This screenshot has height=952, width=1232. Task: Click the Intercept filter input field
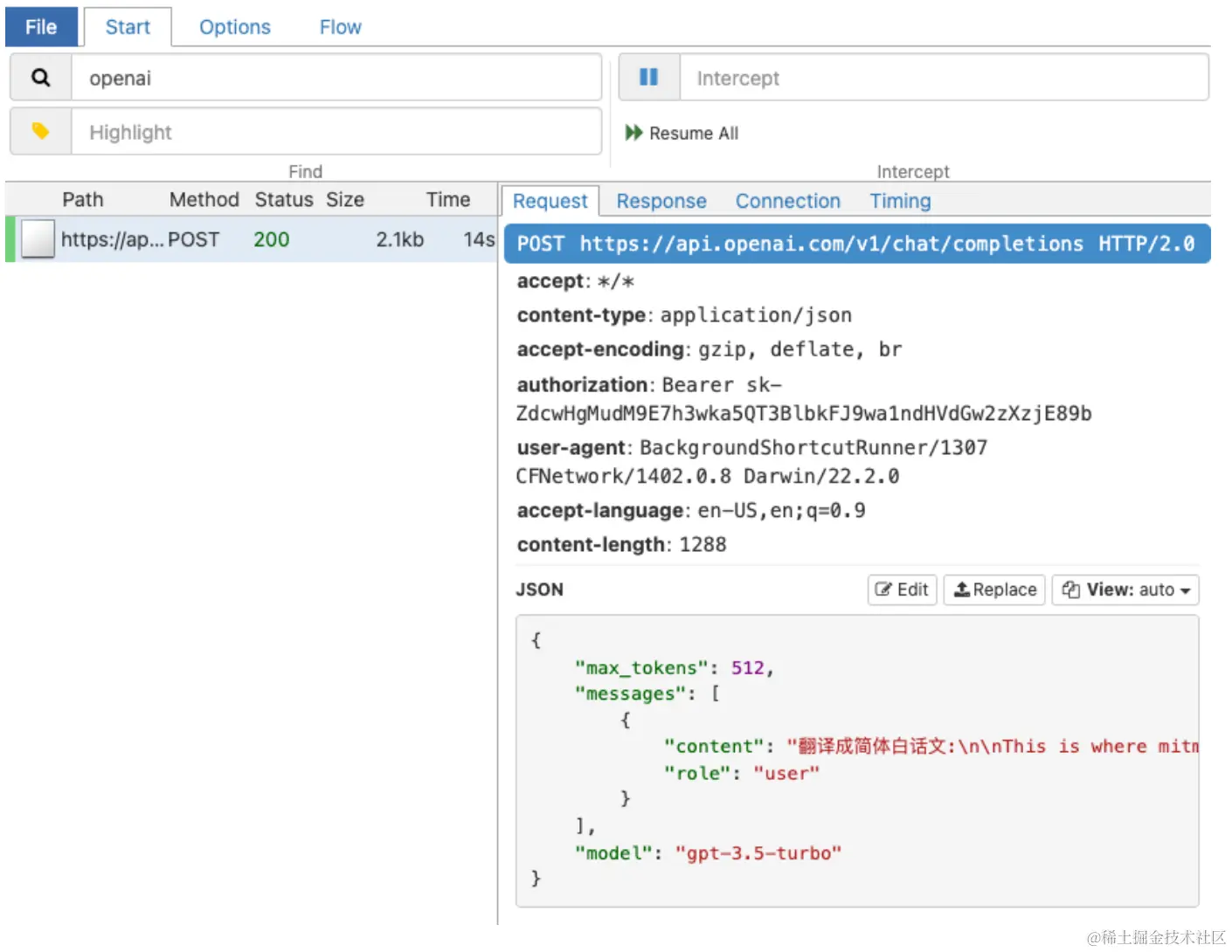(944, 78)
